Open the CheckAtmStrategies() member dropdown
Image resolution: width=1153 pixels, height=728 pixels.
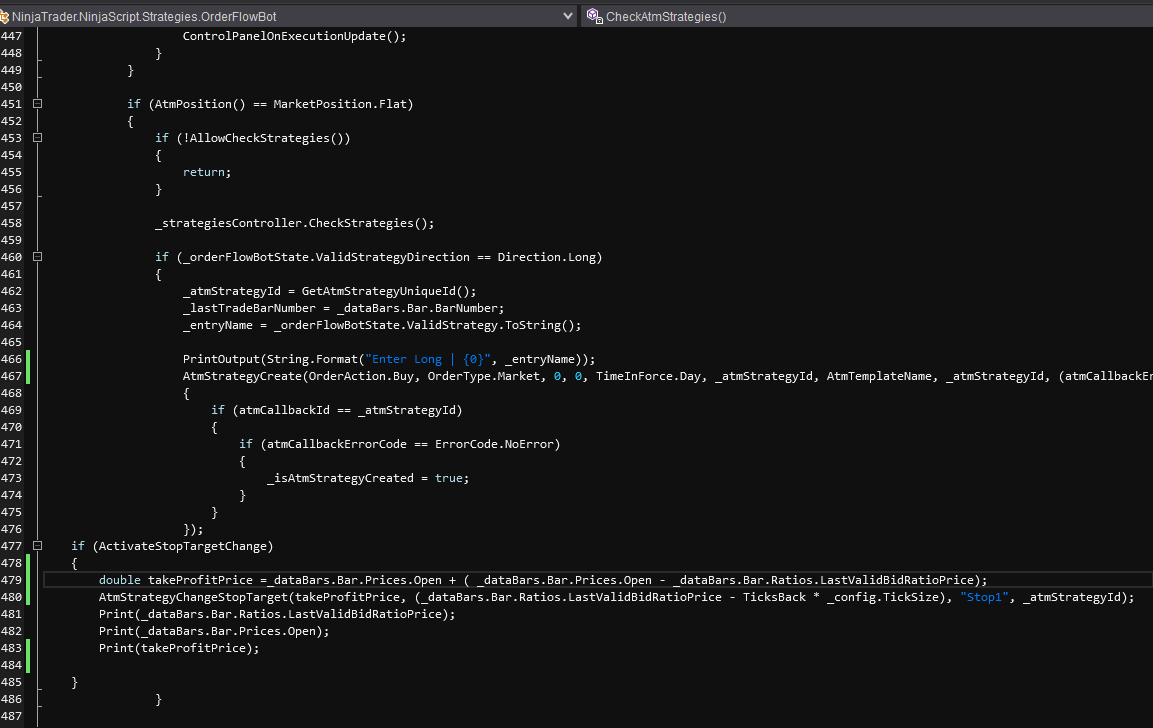click(868, 16)
